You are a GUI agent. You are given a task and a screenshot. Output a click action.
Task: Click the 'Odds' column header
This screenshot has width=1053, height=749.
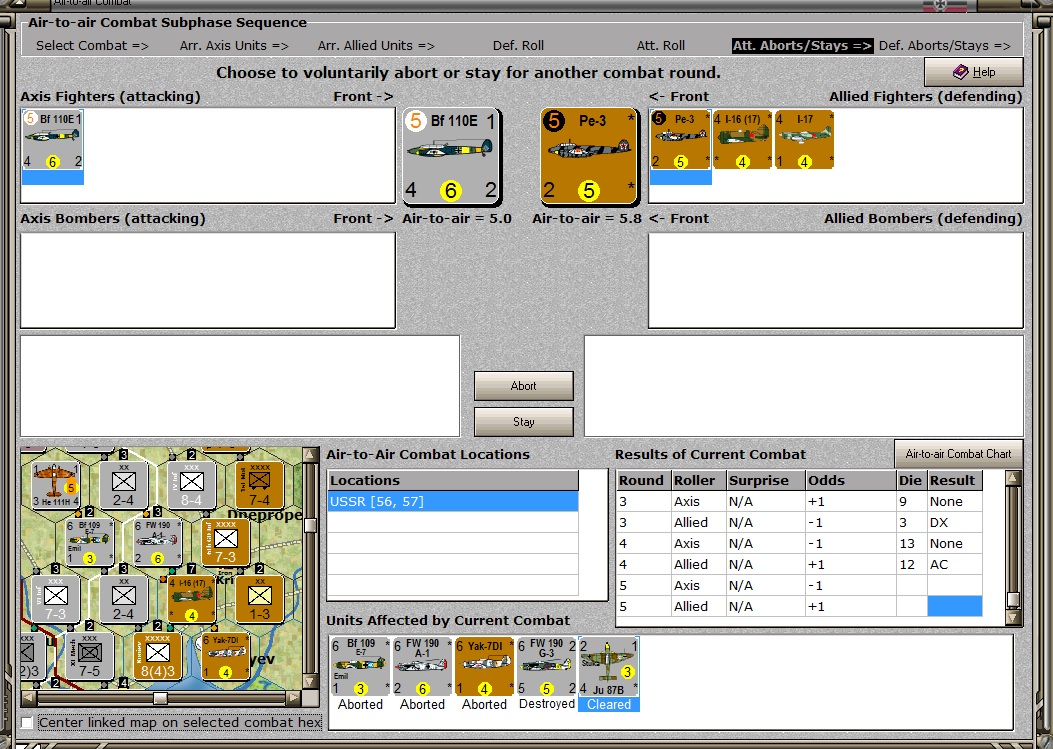point(851,480)
